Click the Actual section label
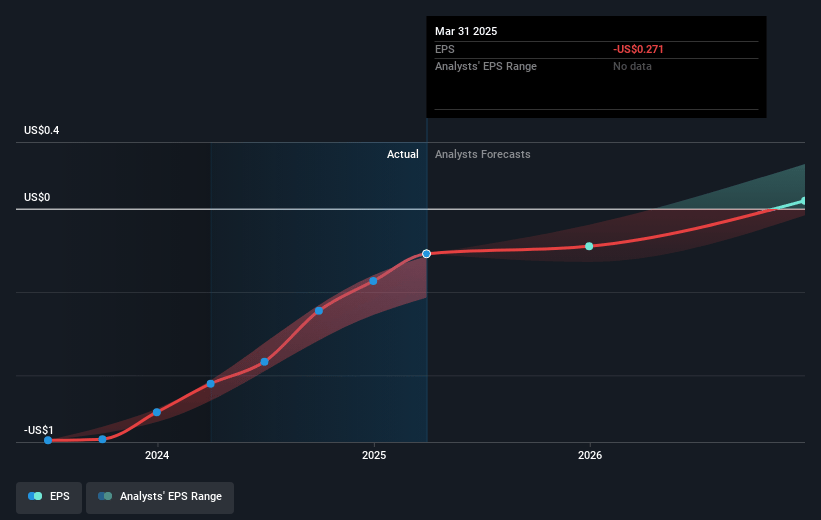This screenshot has height=520, width=821. click(x=403, y=154)
